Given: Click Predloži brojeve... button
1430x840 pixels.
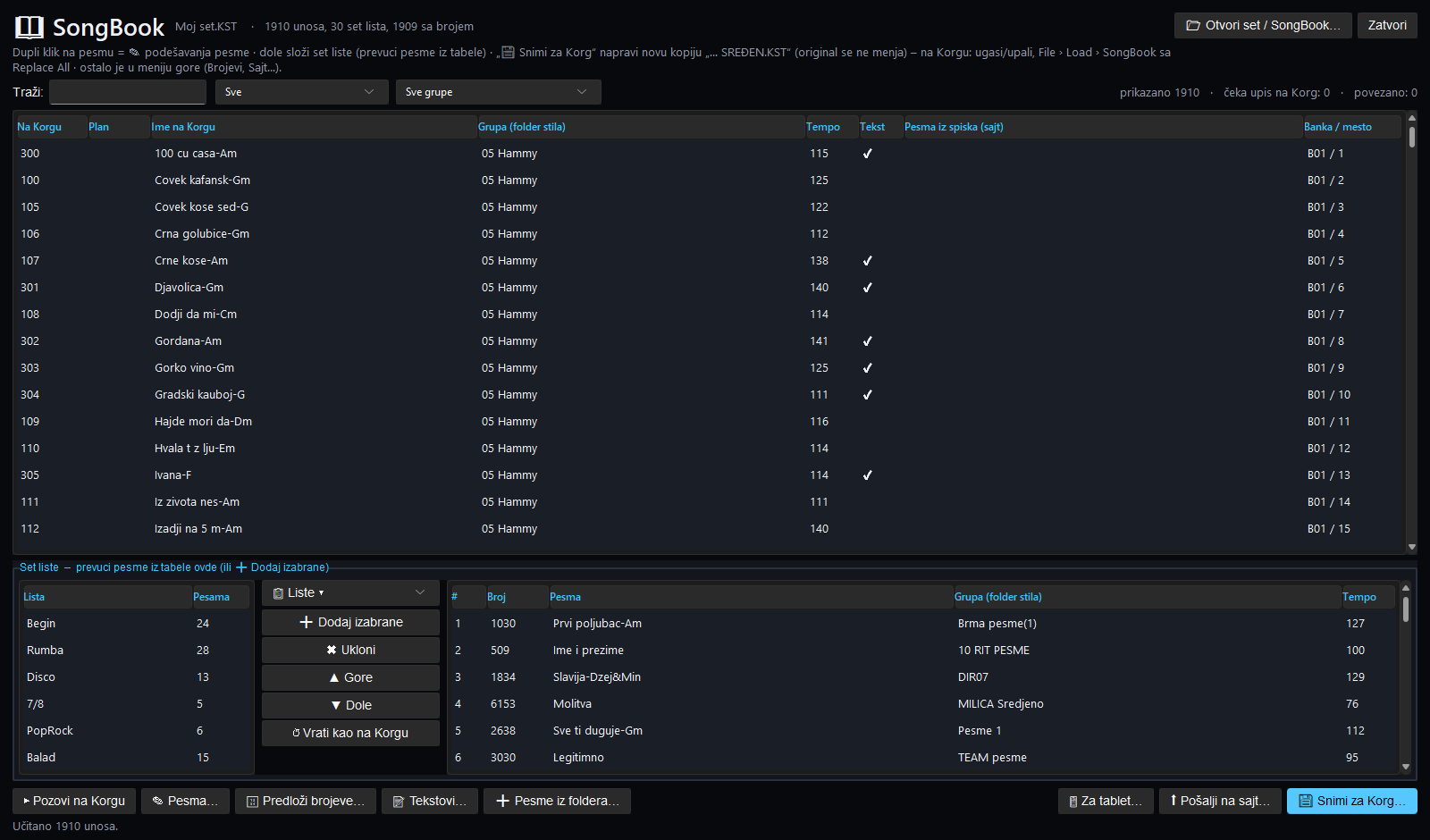Looking at the screenshot, I should coord(306,801).
